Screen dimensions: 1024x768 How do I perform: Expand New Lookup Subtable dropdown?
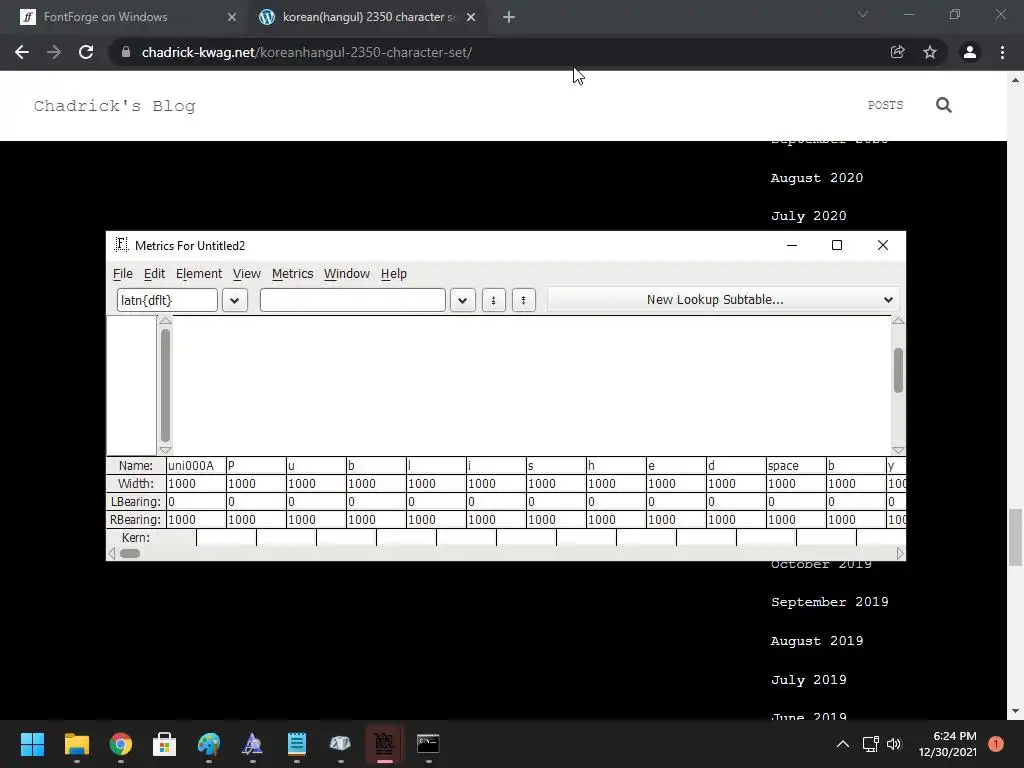[724, 300]
